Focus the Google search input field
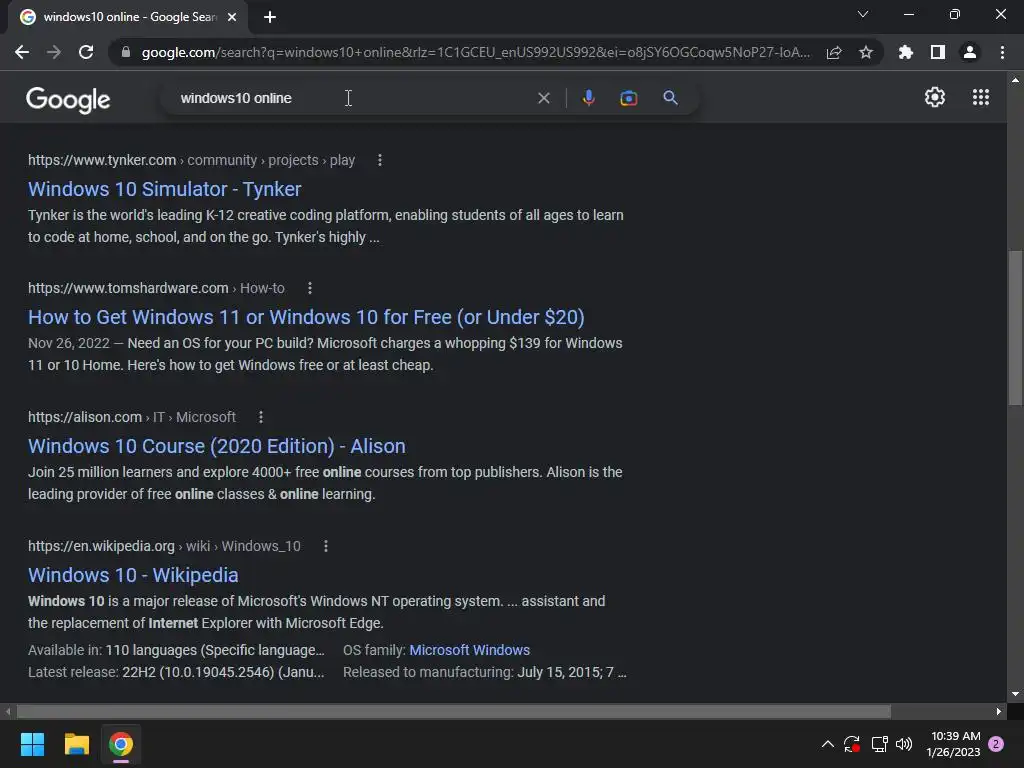The height and width of the screenshot is (768, 1024). click(353, 98)
